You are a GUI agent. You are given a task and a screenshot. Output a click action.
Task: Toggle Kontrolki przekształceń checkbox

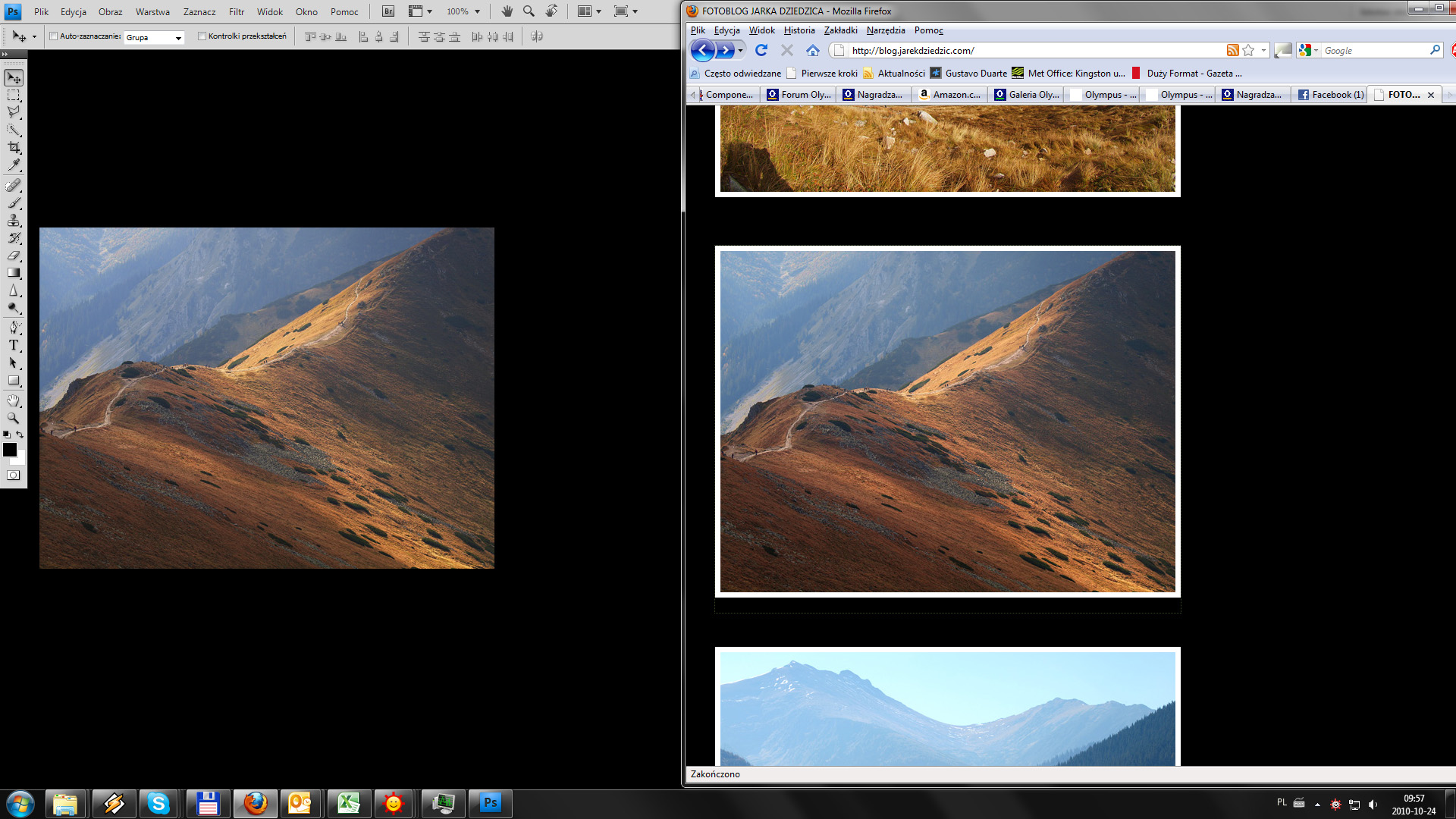202,36
